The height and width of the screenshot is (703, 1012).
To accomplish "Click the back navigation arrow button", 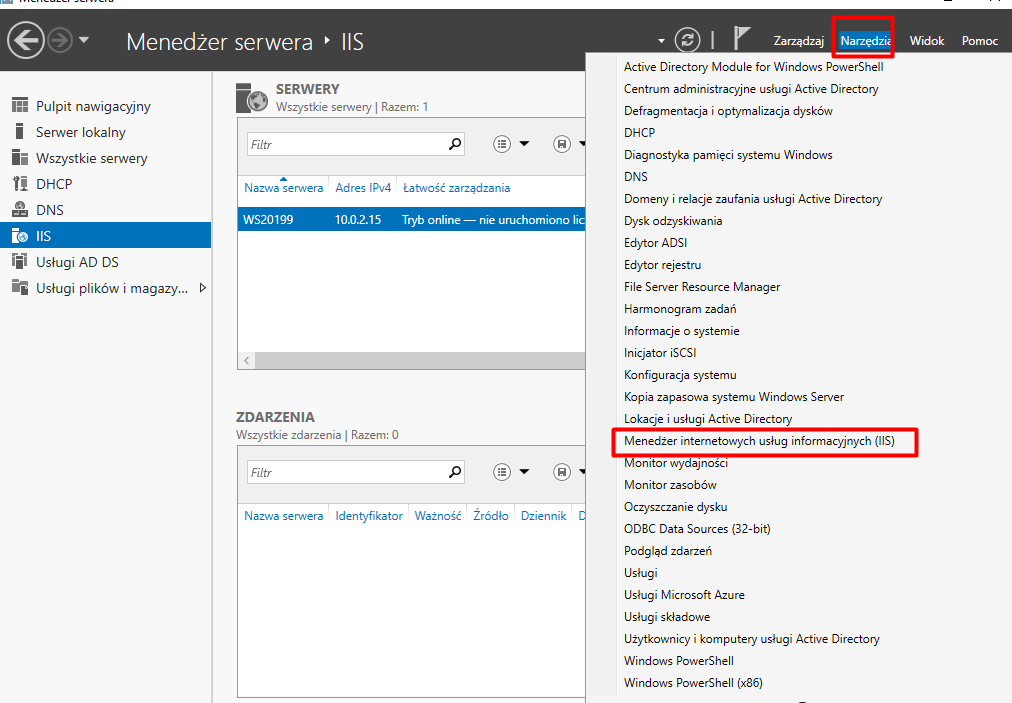I will (x=26, y=40).
